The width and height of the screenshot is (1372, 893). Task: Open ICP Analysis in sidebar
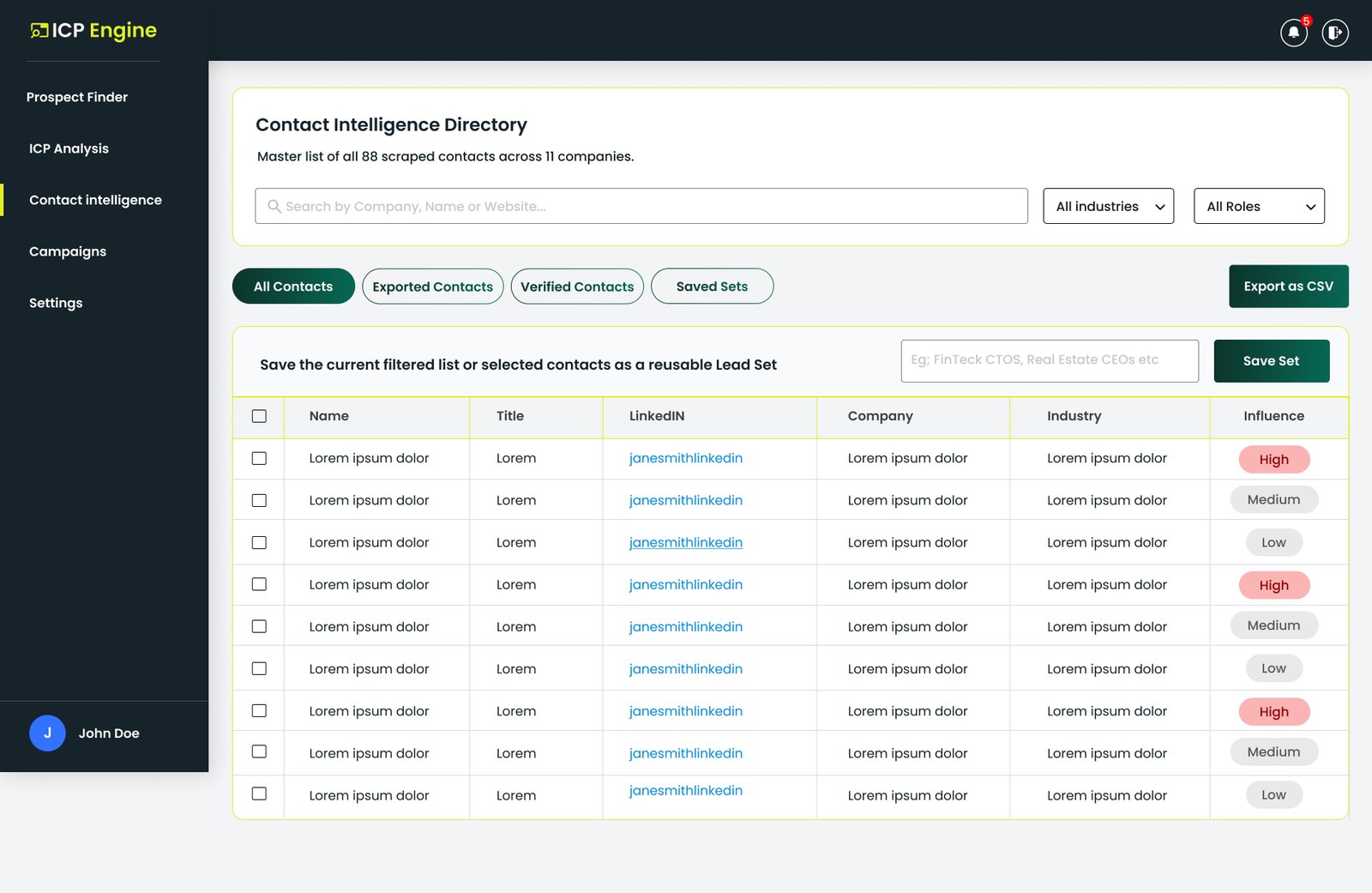click(69, 148)
